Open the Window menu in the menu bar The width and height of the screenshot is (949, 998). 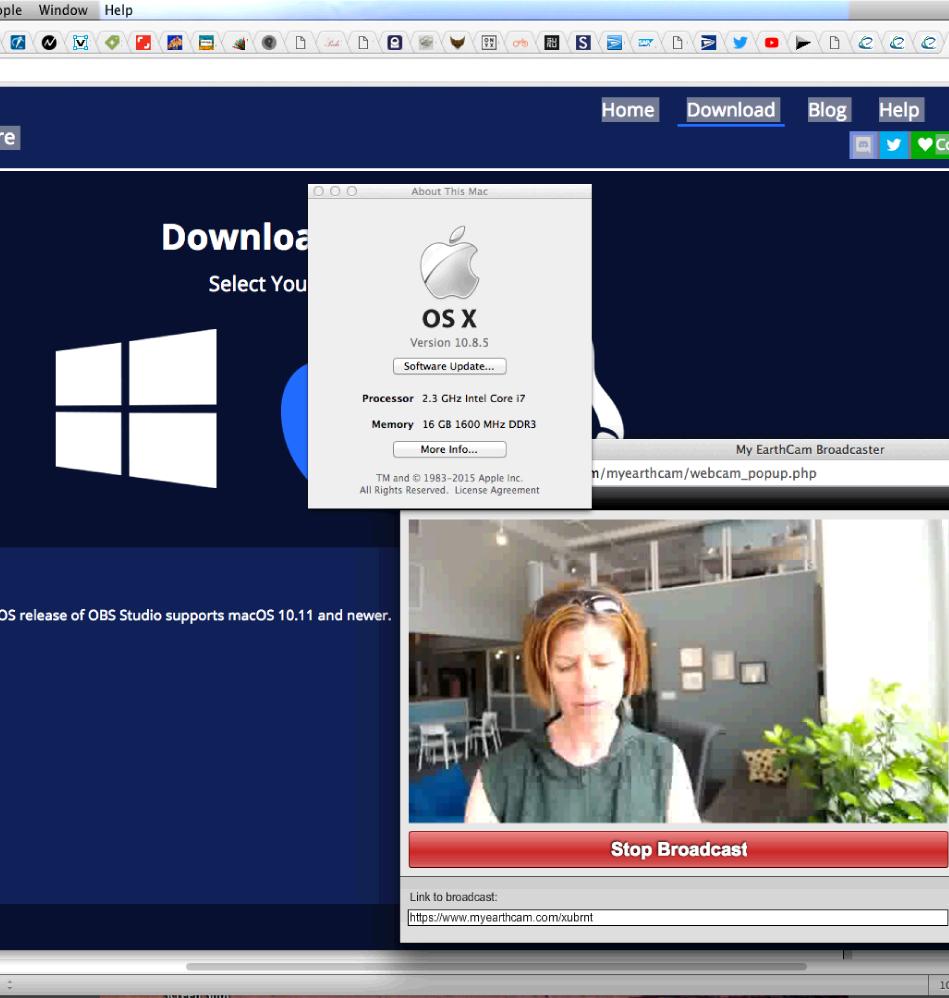pyautogui.click(x=63, y=10)
